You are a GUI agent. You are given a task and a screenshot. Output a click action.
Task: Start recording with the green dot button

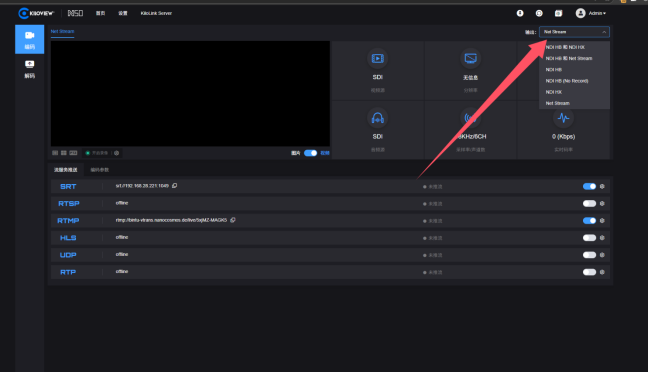pos(97,153)
